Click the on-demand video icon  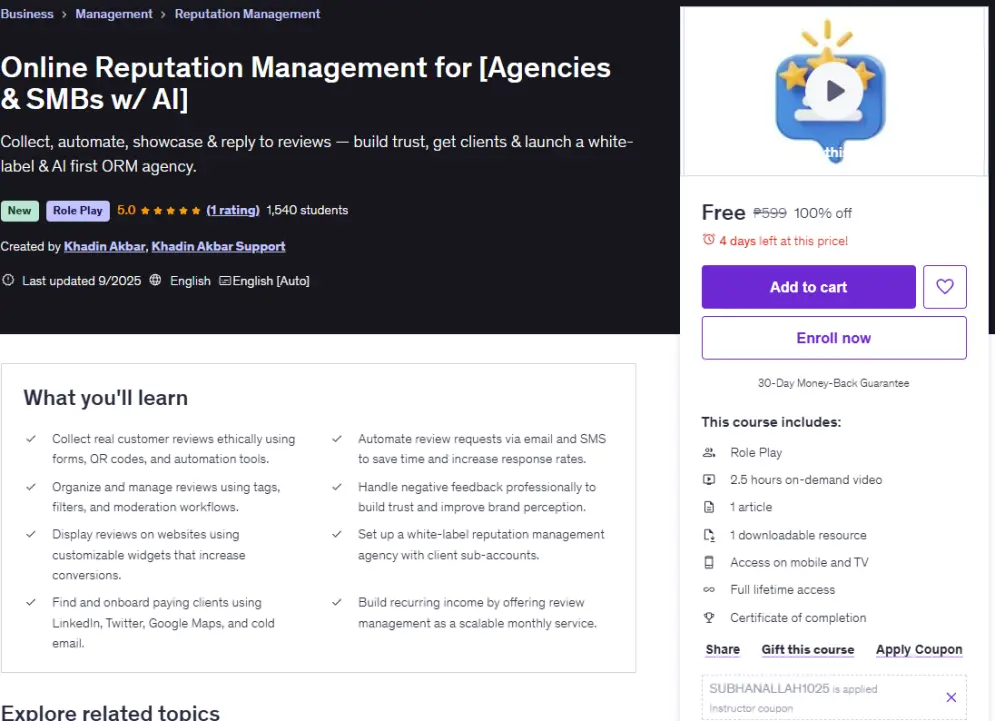coord(709,480)
